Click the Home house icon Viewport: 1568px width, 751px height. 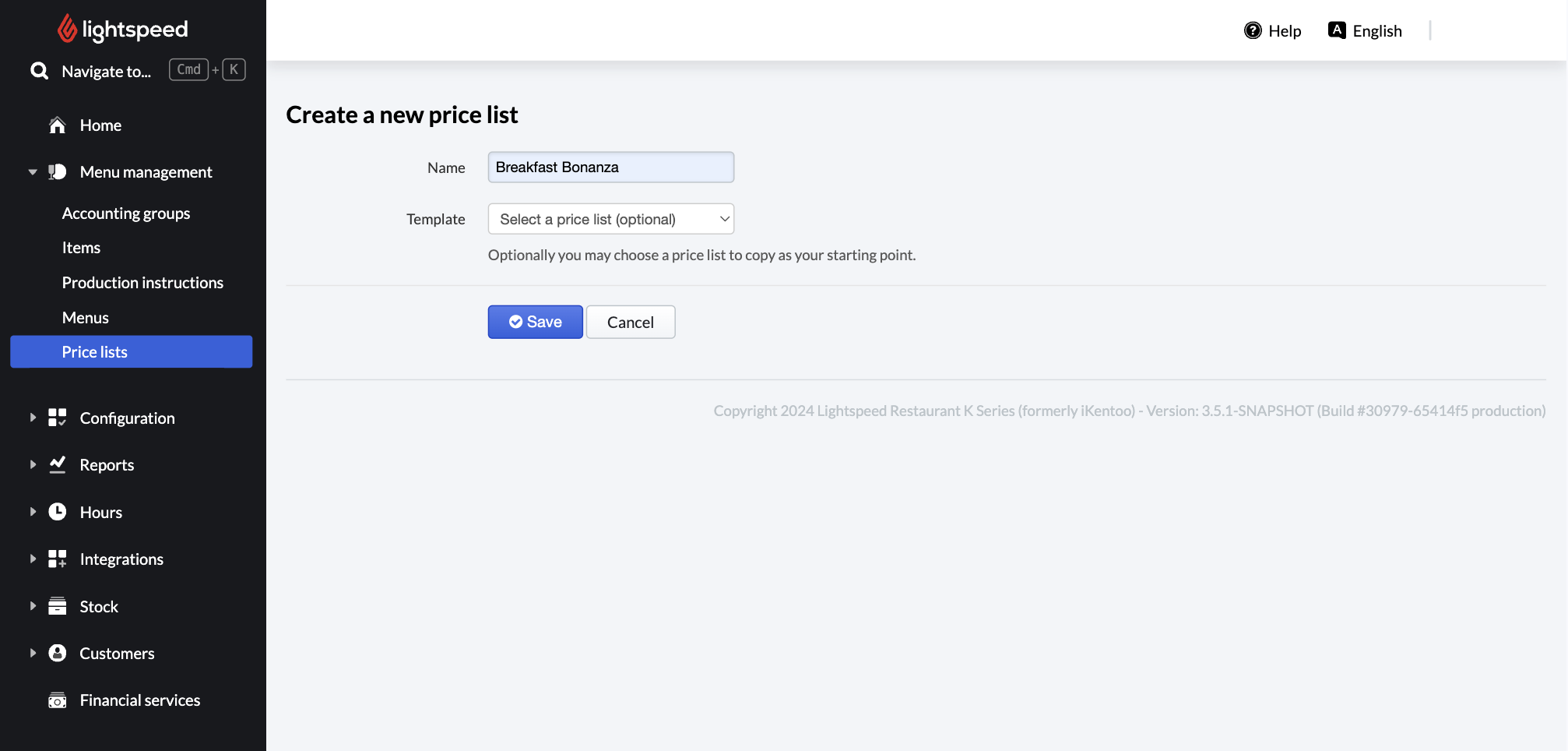pyautogui.click(x=57, y=125)
